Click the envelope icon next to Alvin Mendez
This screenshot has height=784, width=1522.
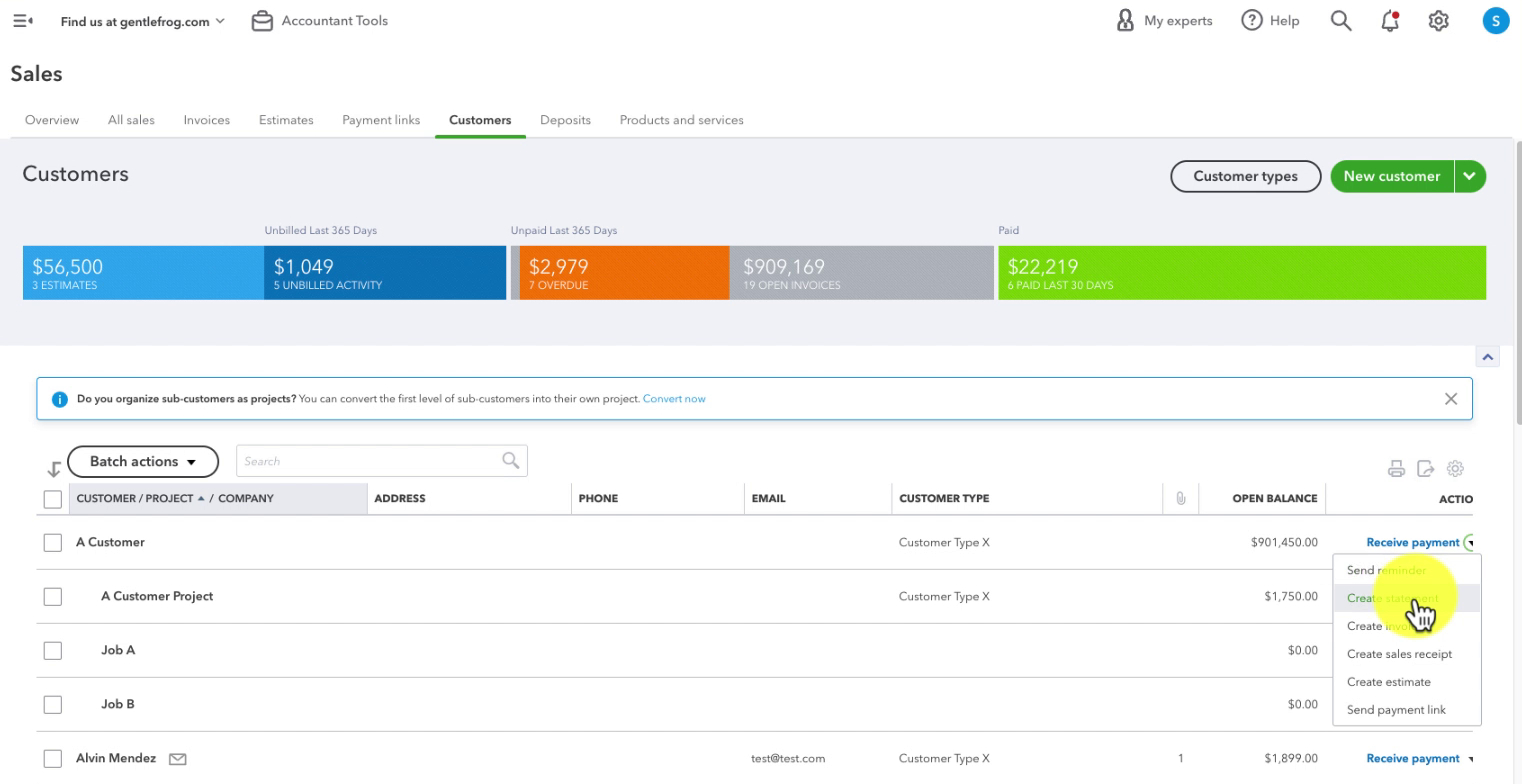pos(178,759)
